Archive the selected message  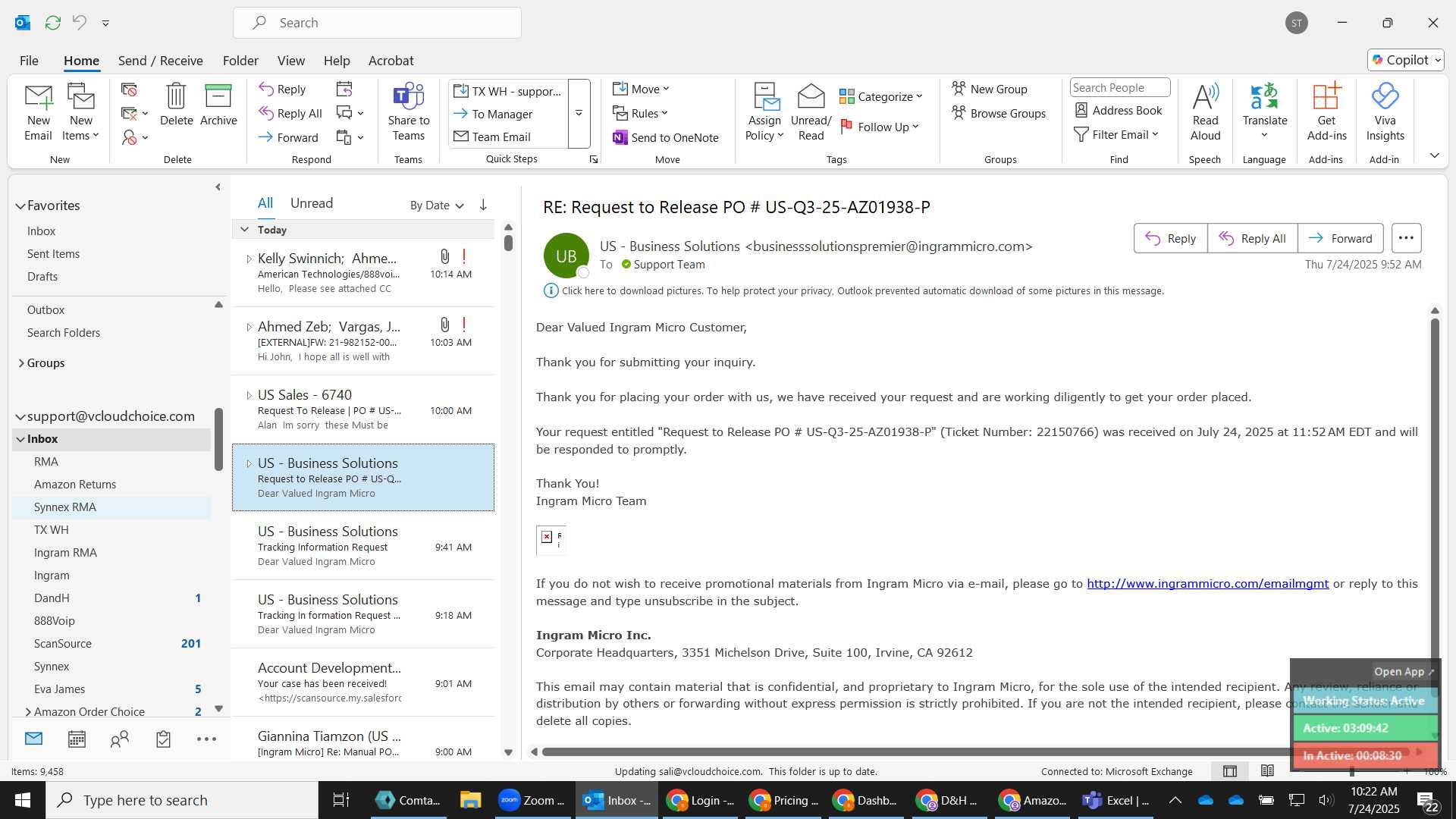click(x=218, y=105)
